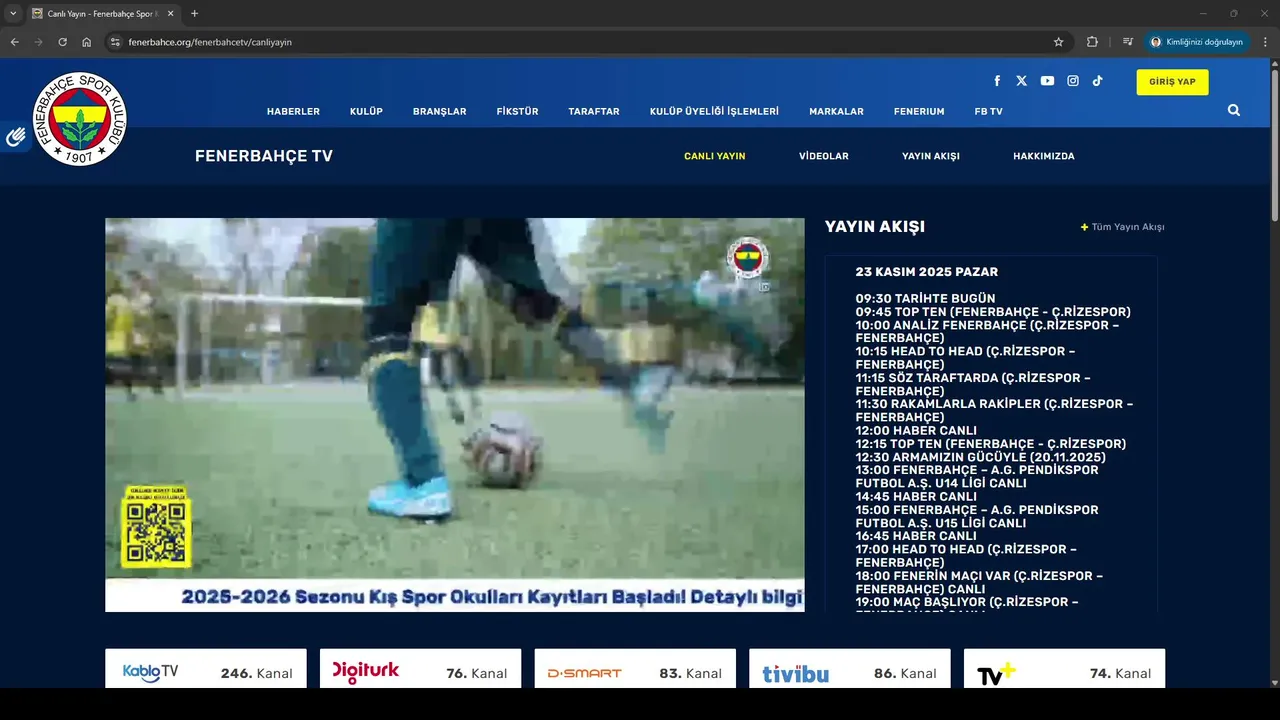Viewport: 1280px width, 720px height.
Task: Click the browser address bar URL
Action: click(210, 42)
